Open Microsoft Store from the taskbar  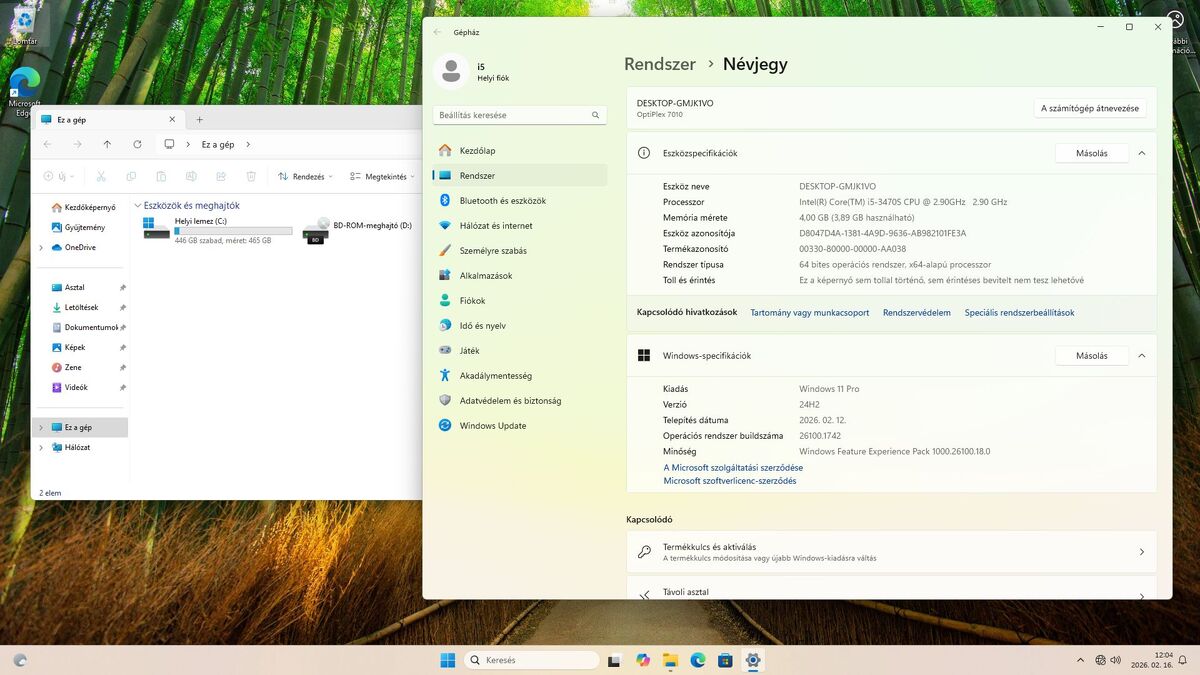pyautogui.click(x=725, y=660)
